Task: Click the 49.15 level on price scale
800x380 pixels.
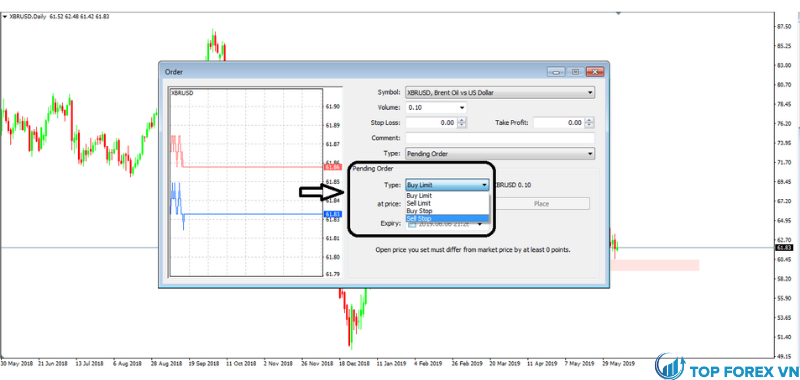Action: (x=783, y=357)
